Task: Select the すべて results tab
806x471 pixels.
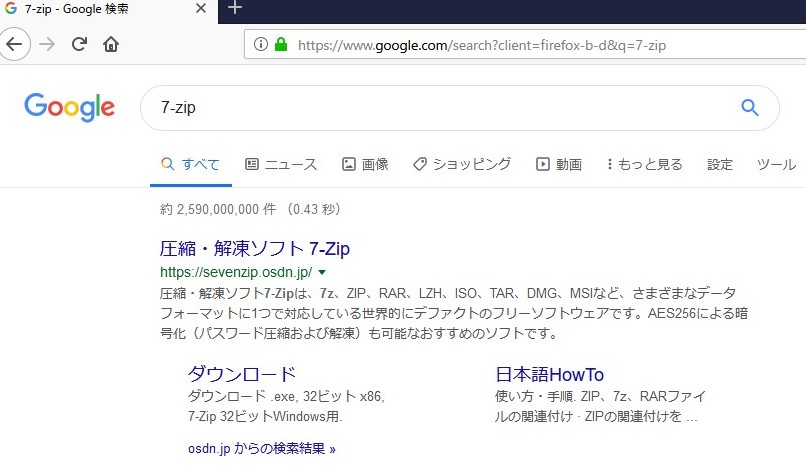Action: pos(191,165)
